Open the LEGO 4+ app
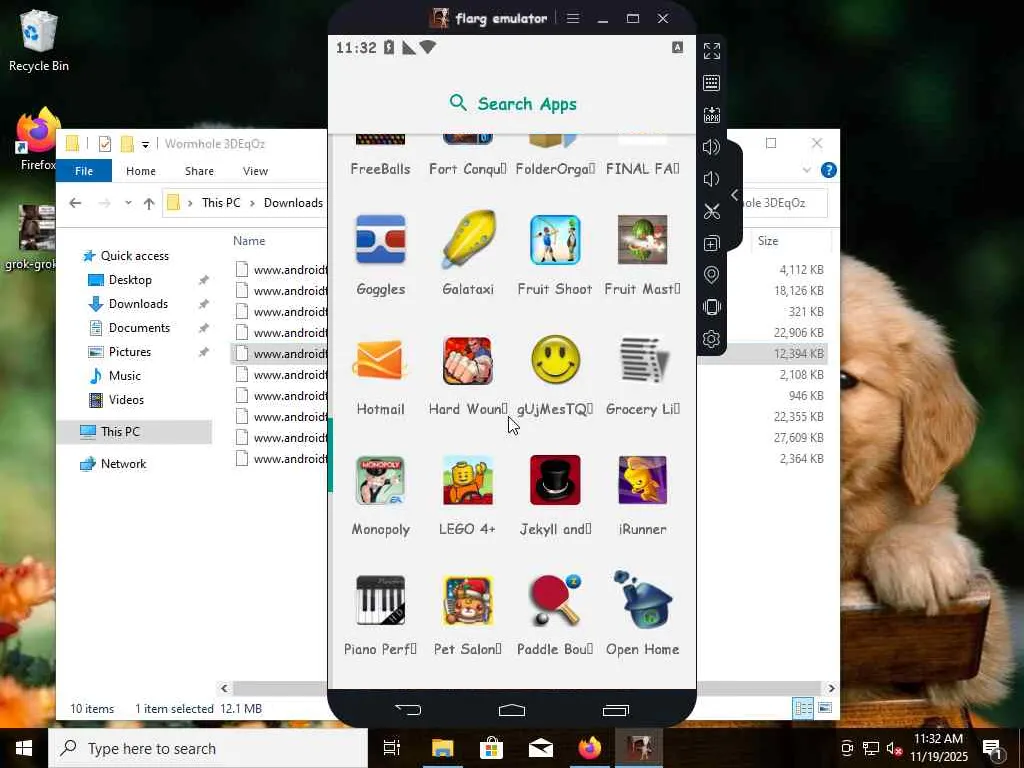This screenshot has height=768, width=1024. [468, 481]
